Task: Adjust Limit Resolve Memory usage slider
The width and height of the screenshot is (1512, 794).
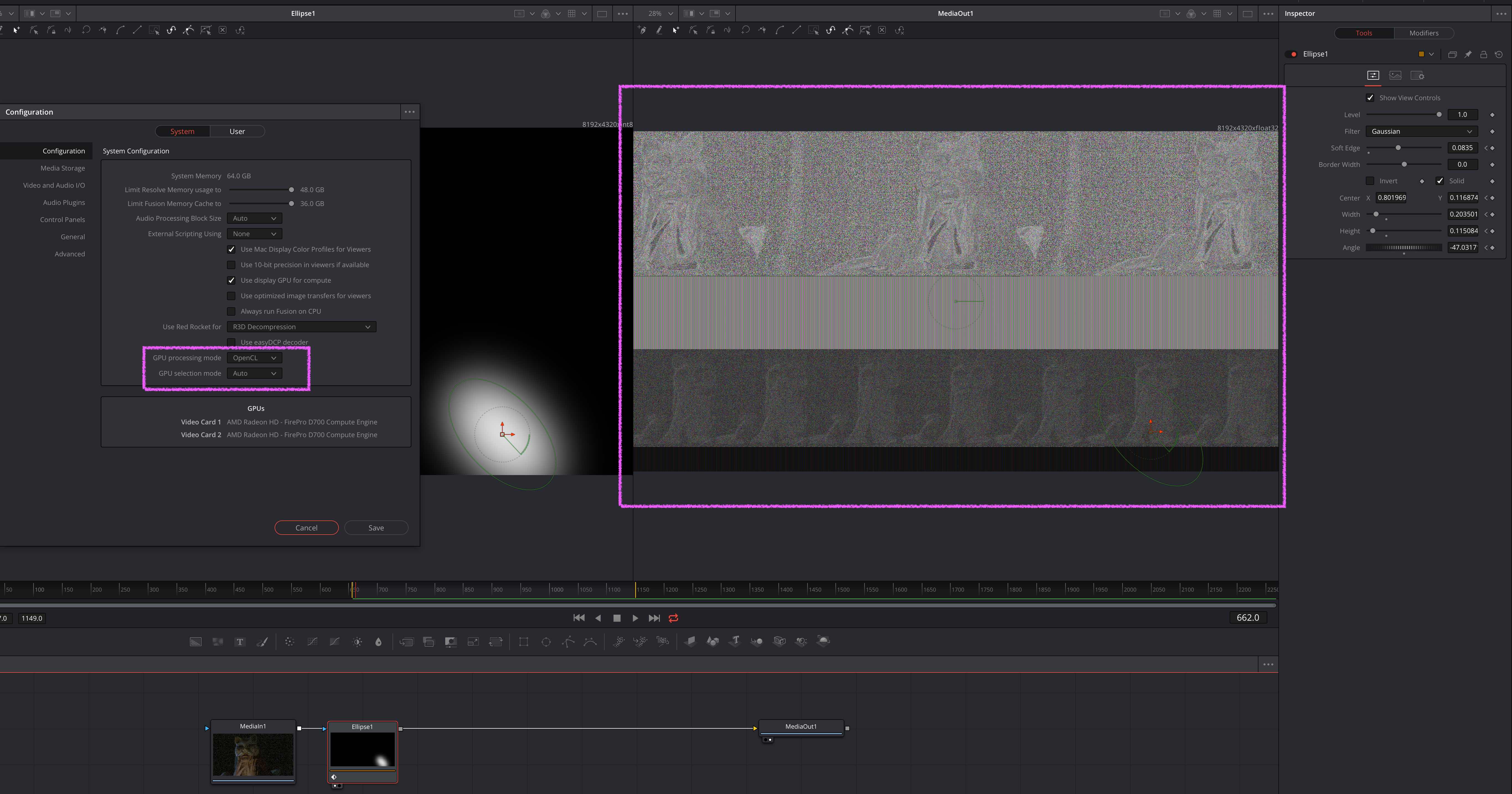Action: (291, 190)
